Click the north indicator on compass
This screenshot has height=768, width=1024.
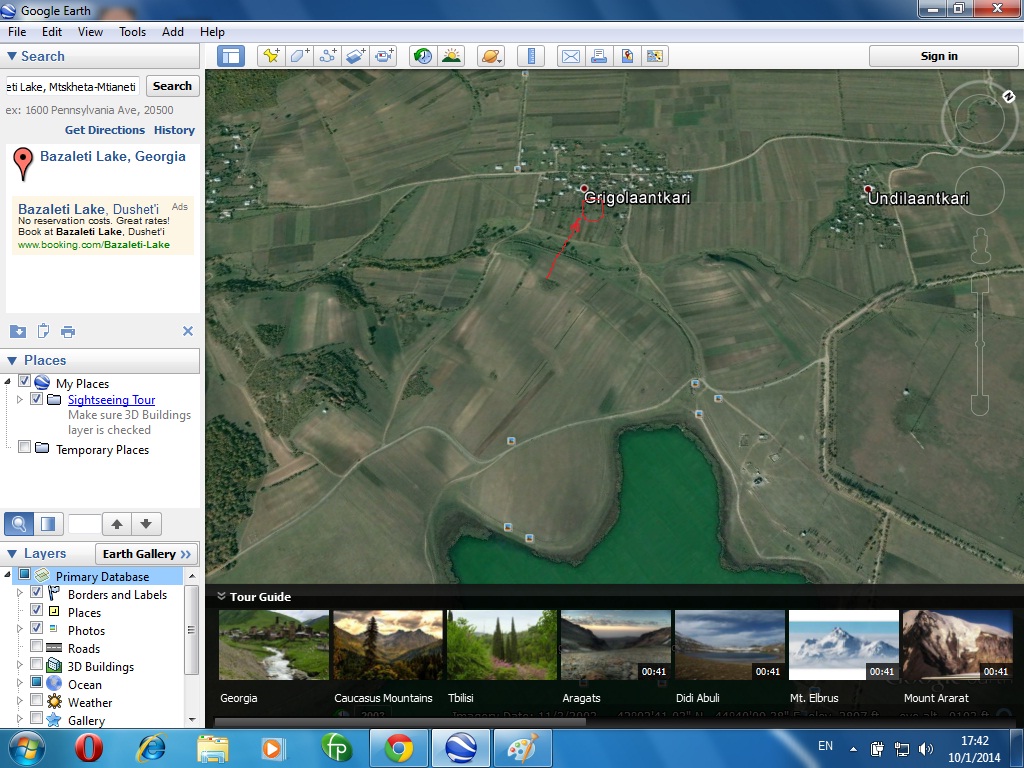tap(1009, 97)
